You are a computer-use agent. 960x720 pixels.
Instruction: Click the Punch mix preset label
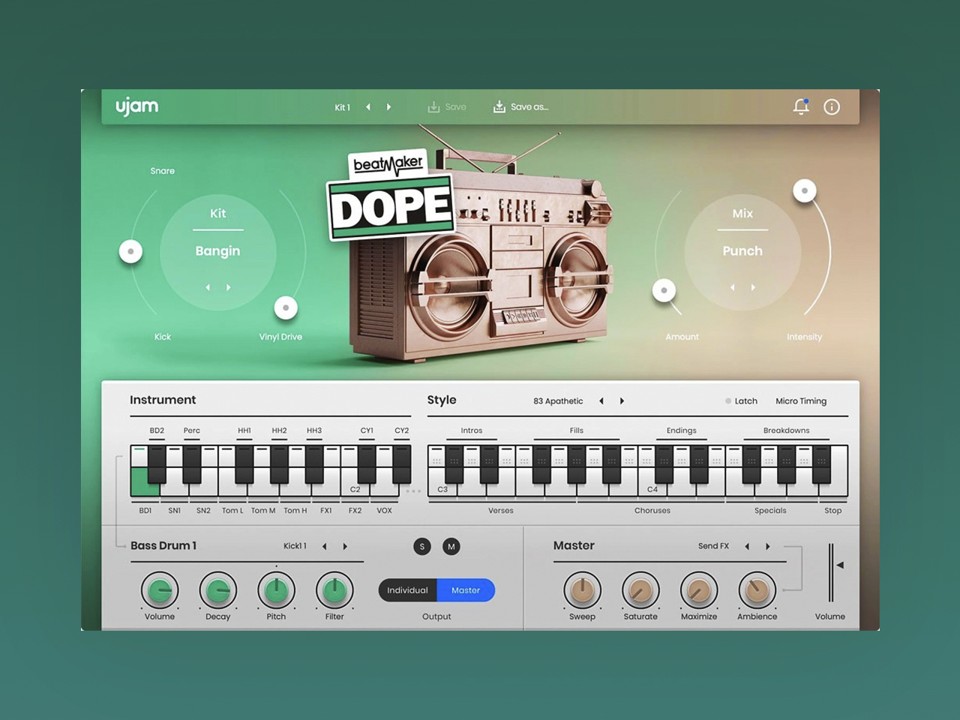[x=742, y=251]
